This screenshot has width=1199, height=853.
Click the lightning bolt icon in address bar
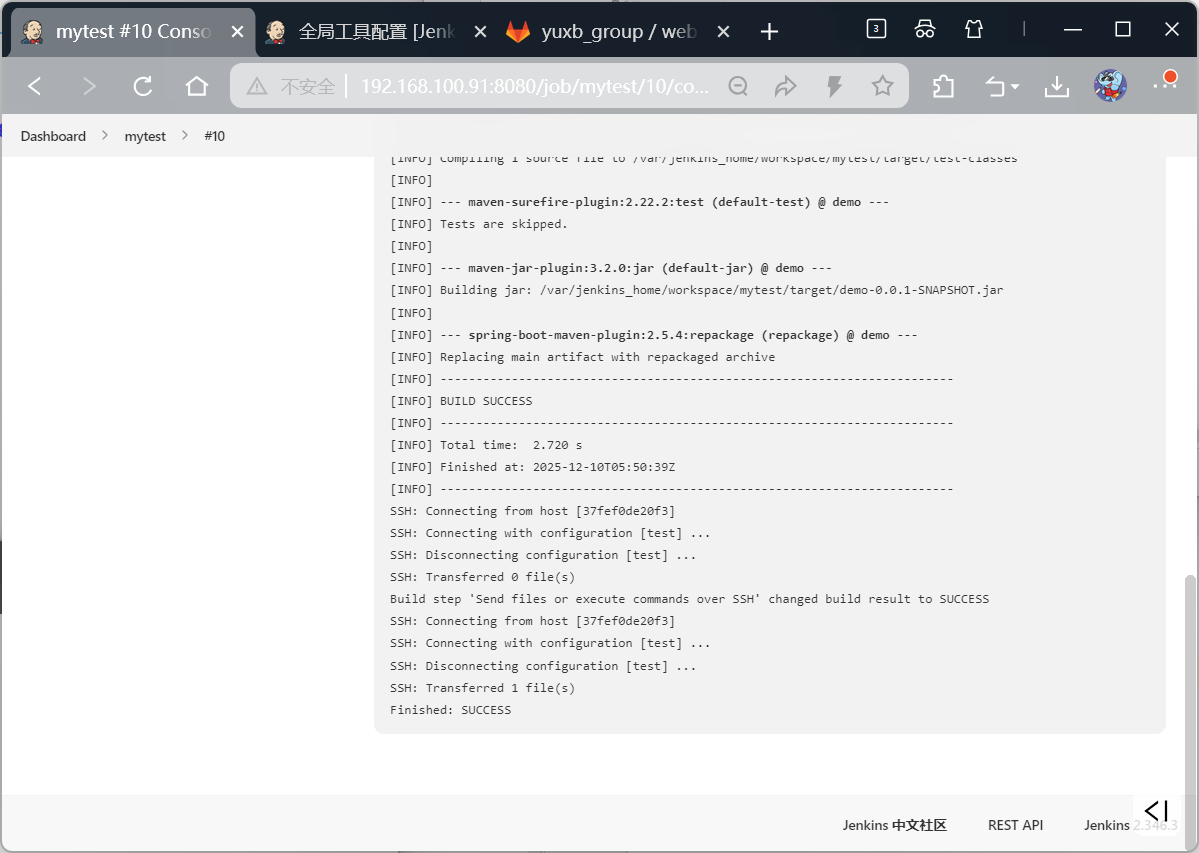click(834, 86)
